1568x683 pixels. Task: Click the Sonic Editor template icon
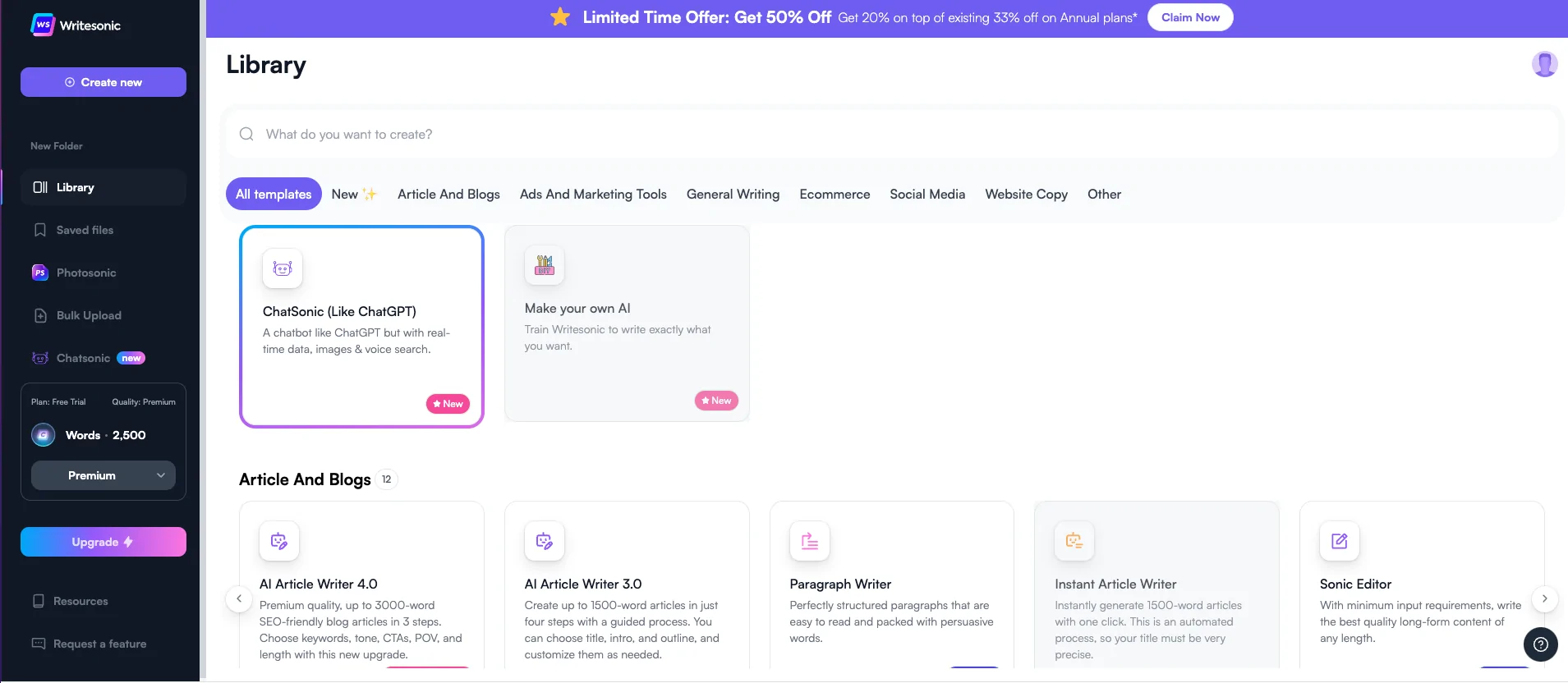(x=1339, y=541)
